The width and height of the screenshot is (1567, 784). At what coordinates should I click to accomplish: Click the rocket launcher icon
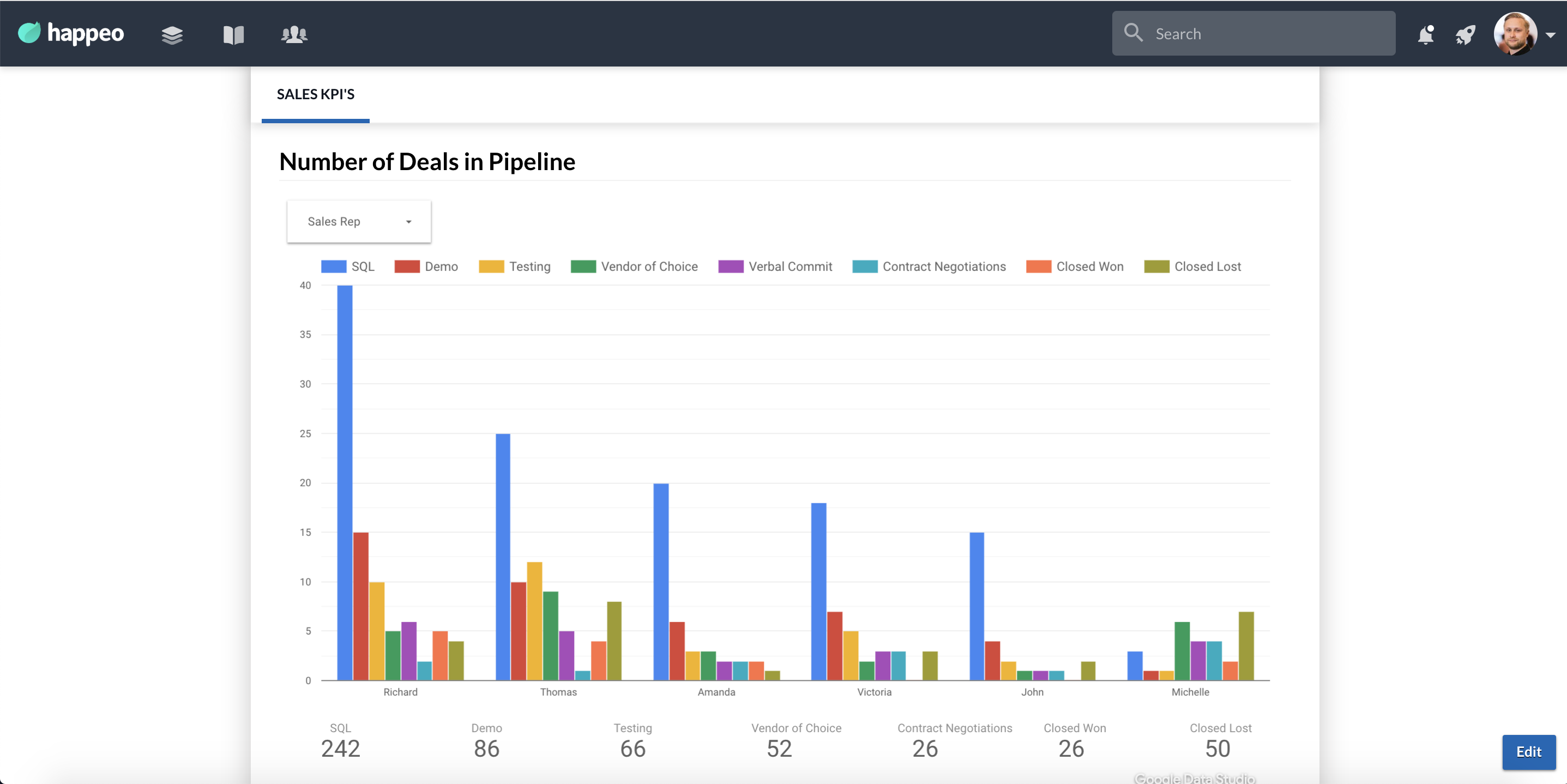1465,35
